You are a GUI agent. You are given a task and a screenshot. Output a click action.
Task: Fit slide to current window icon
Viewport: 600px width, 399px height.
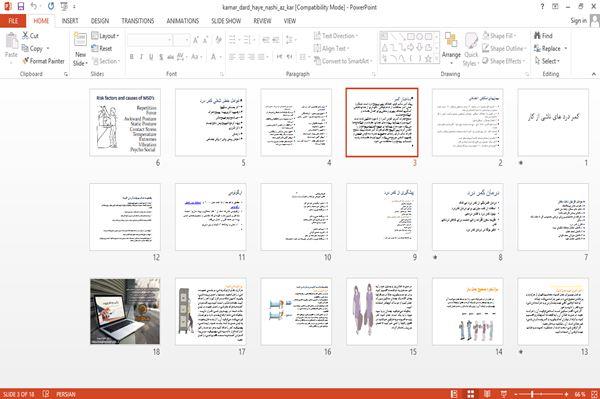[594, 394]
